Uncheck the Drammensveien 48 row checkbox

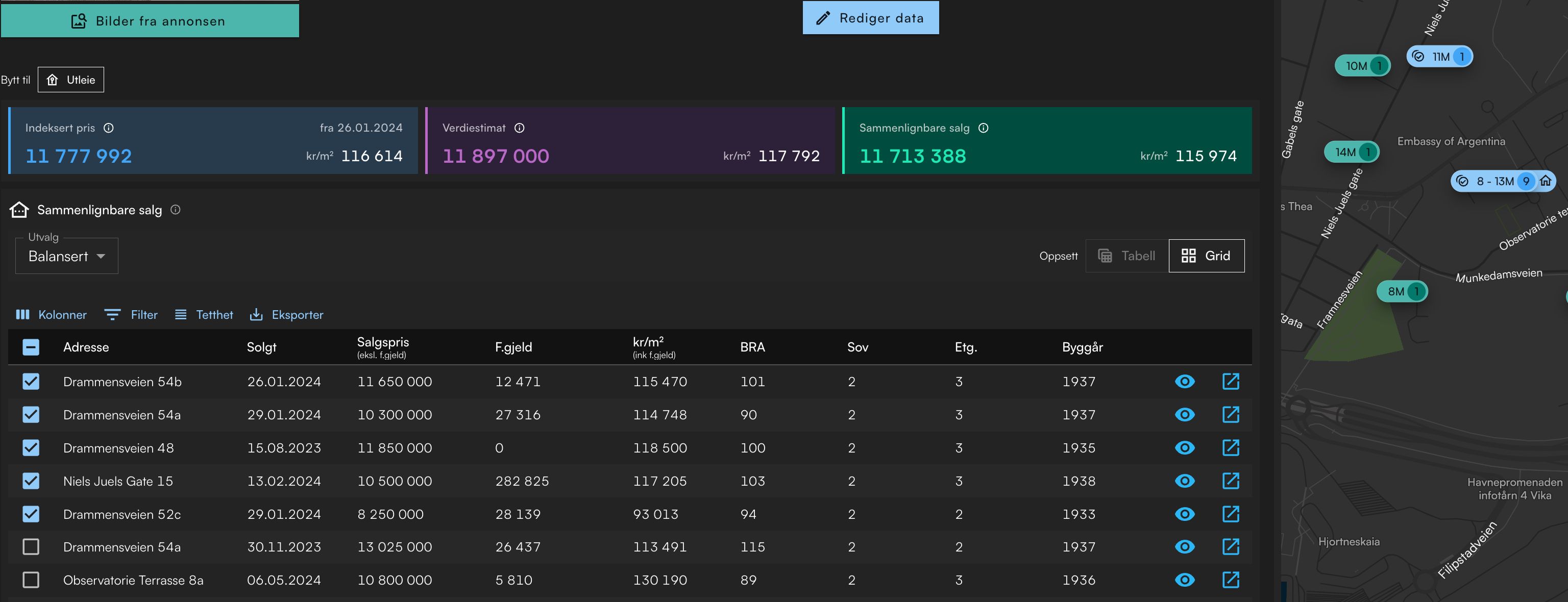pyautogui.click(x=31, y=448)
